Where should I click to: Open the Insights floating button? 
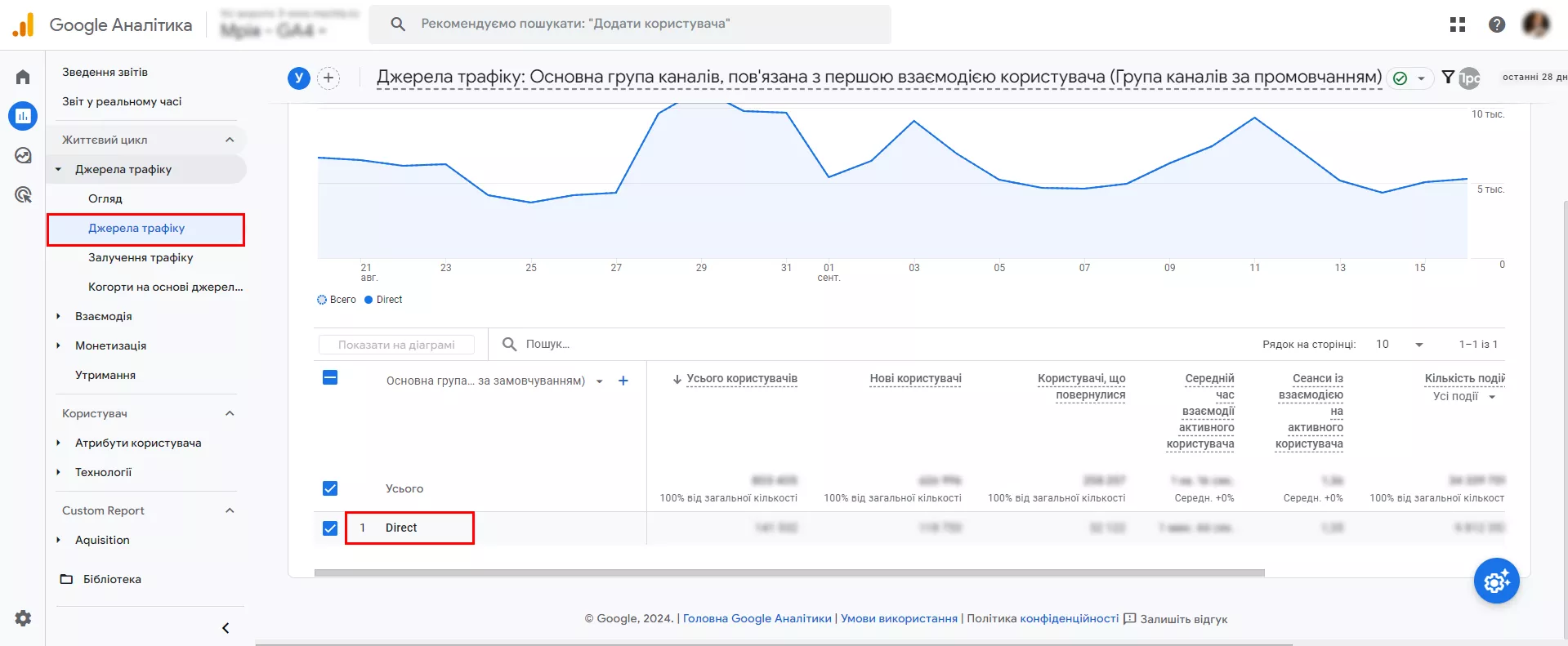1497,581
